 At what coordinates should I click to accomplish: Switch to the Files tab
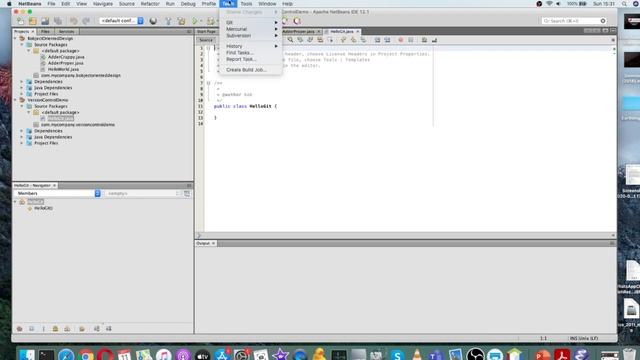[x=45, y=31]
